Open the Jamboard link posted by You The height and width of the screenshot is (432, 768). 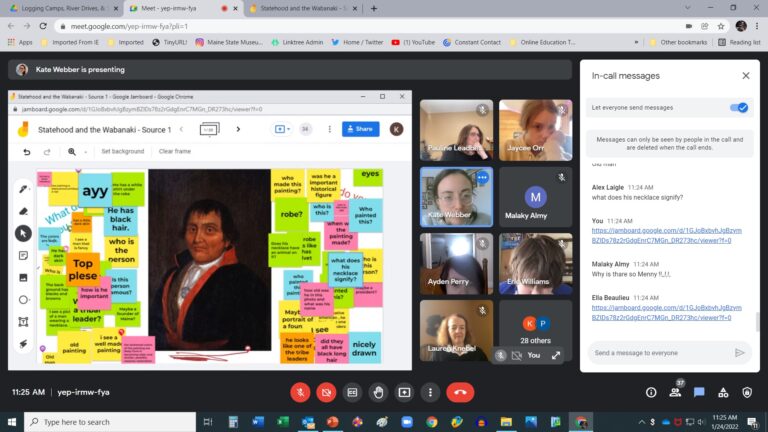666,236
